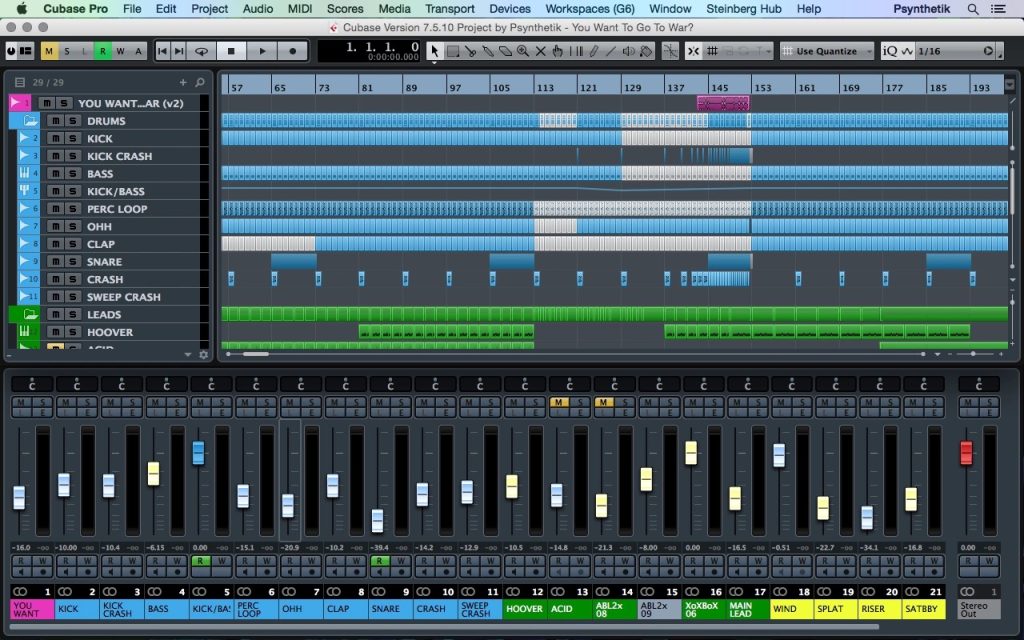
Task: Collapse the DRUMS folder track
Action: pos(29,121)
